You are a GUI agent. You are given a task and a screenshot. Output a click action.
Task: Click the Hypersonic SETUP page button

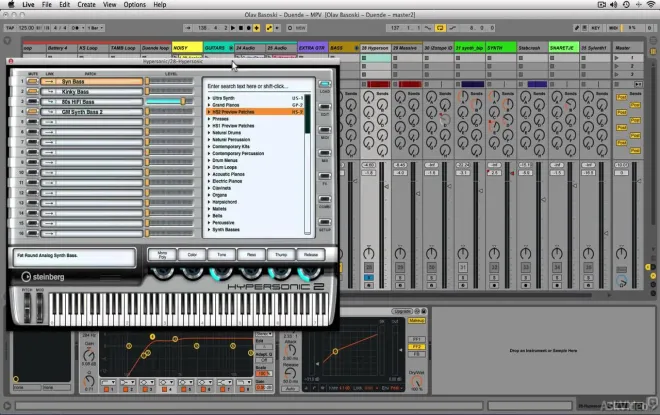(325, 222)
